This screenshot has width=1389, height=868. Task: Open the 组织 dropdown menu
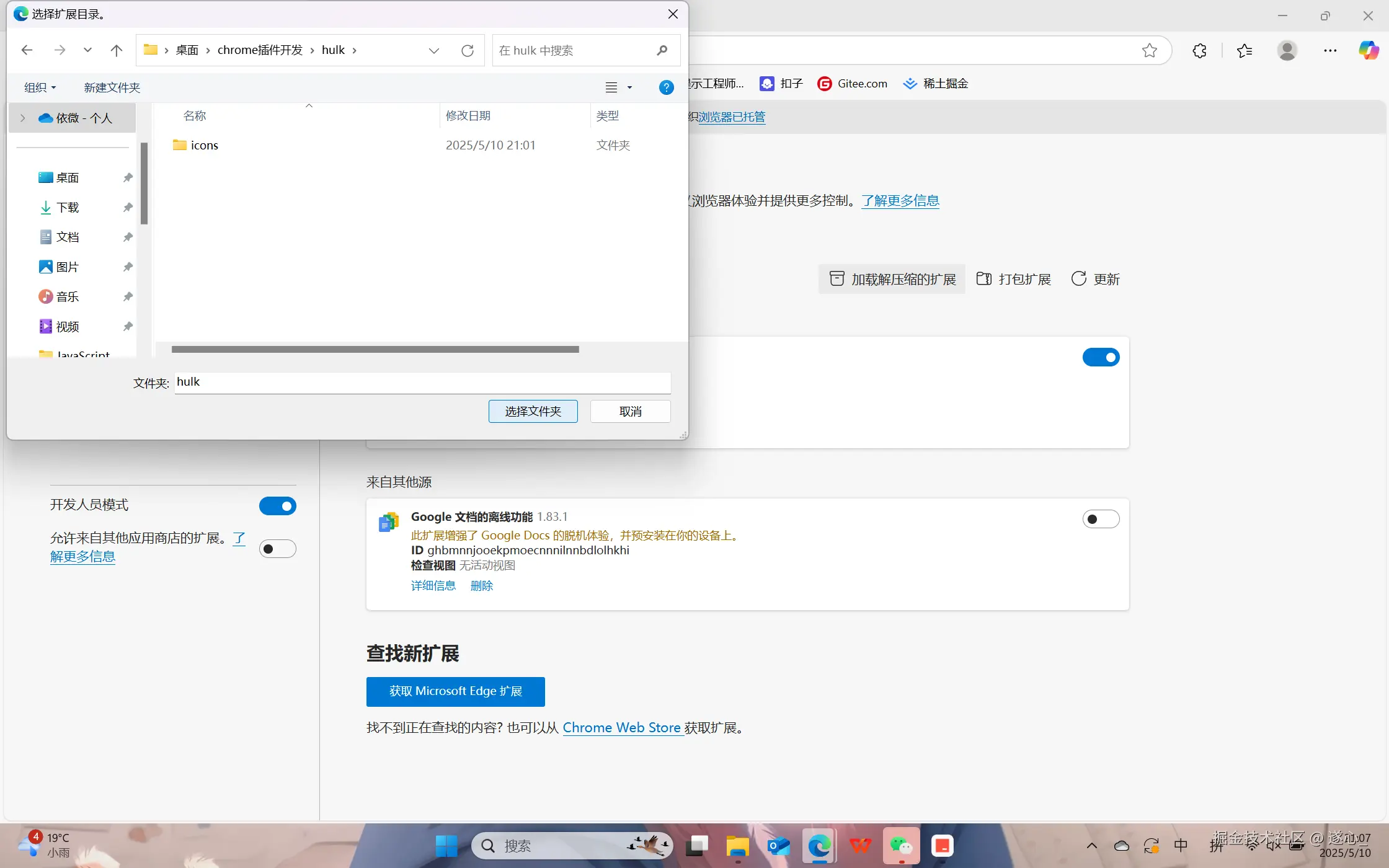[x=40, y=87]
